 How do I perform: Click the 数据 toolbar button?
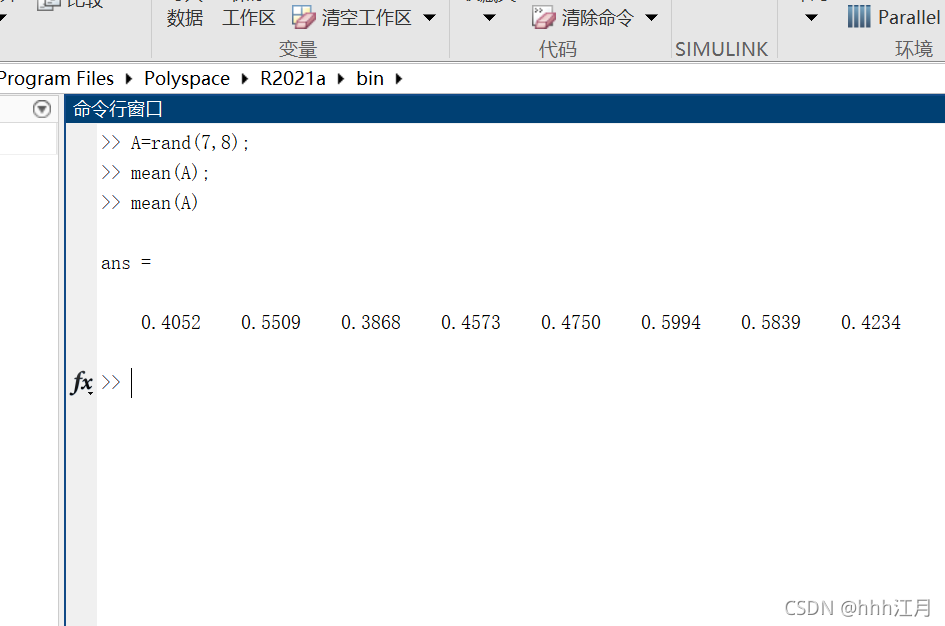point(185,17)
